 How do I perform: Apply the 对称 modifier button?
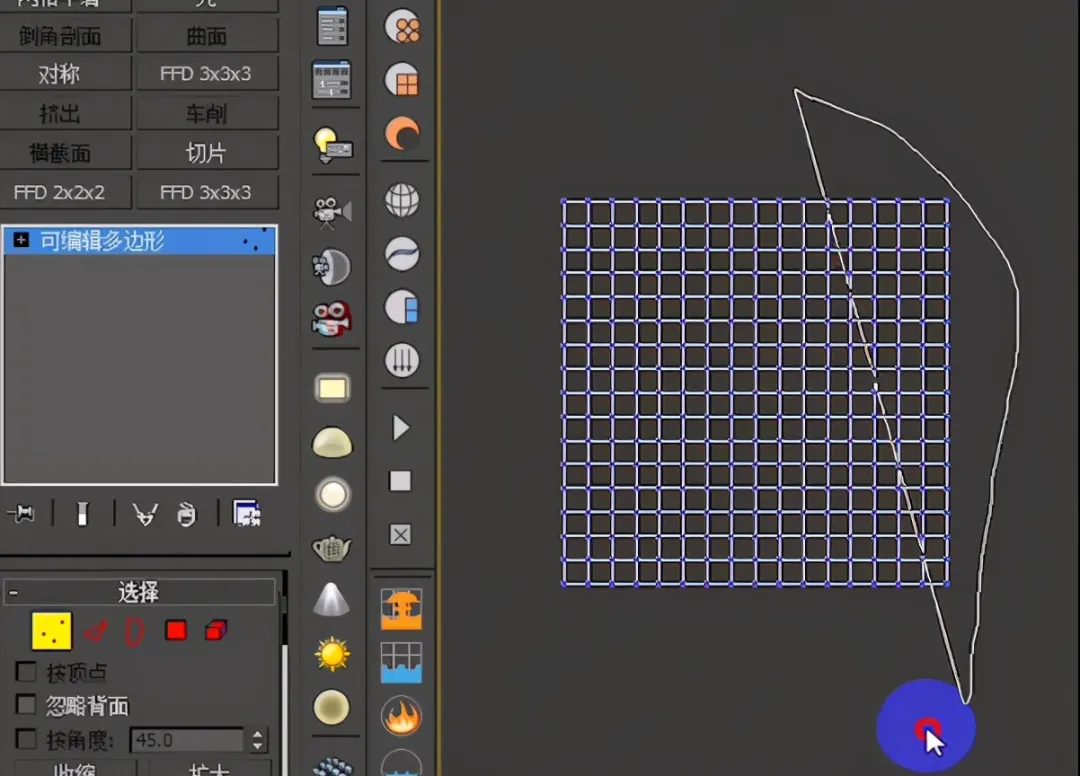pyautogui.click(x=59, y=75)
